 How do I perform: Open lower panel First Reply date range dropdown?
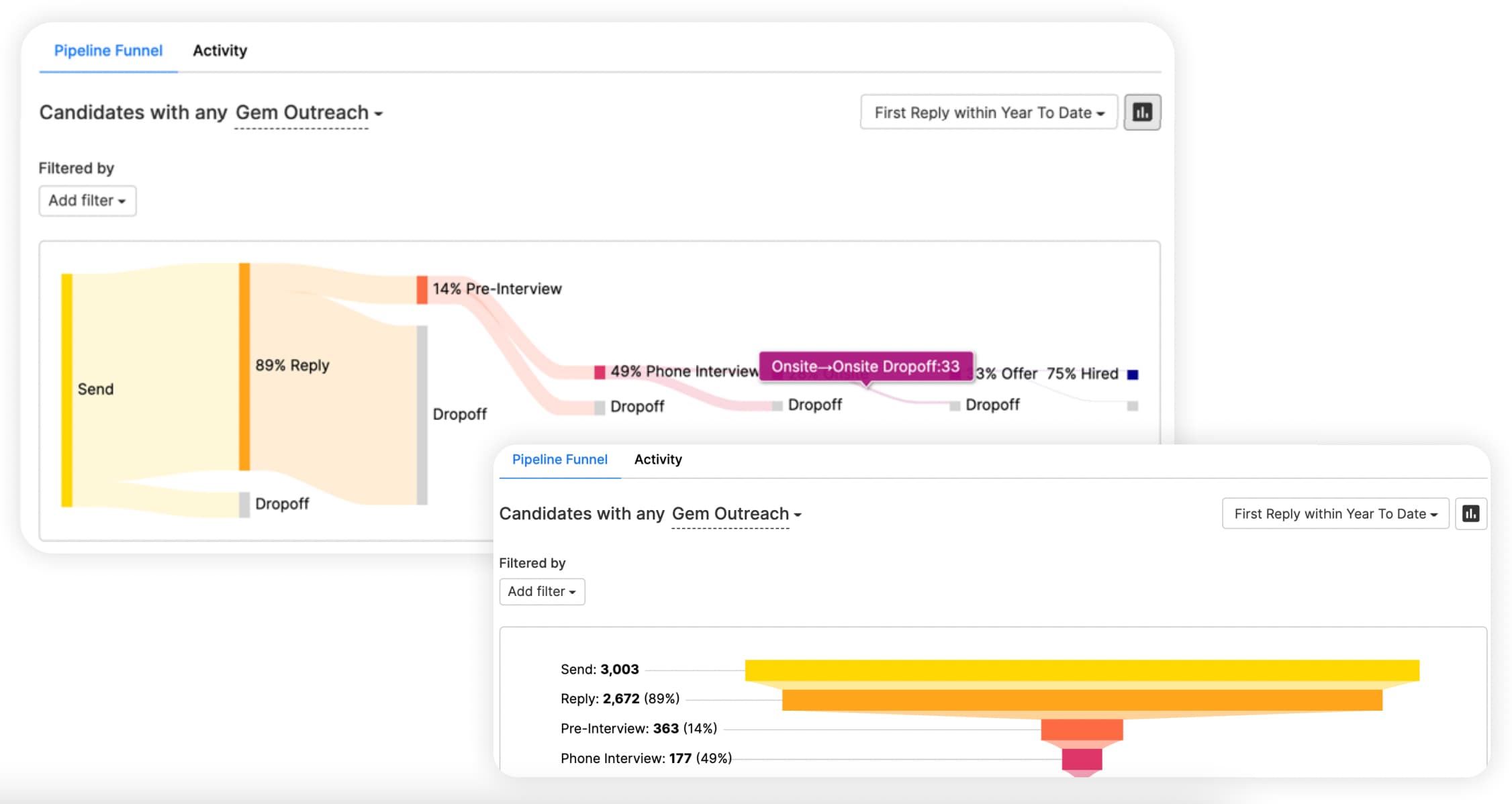[x=1335, y=513]
